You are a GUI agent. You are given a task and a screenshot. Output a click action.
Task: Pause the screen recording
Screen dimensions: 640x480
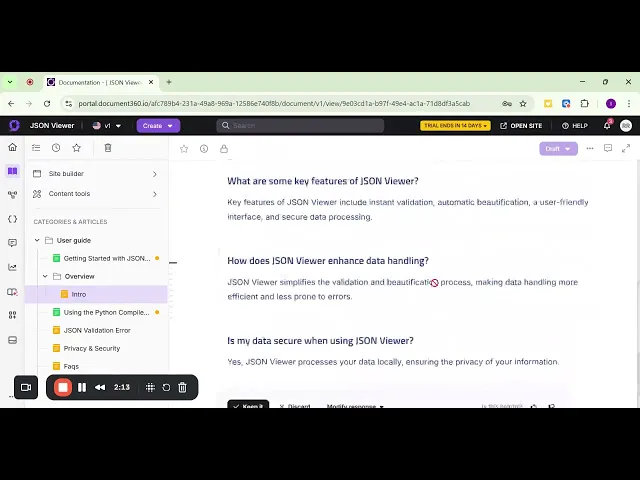click(x=82, y=387)
